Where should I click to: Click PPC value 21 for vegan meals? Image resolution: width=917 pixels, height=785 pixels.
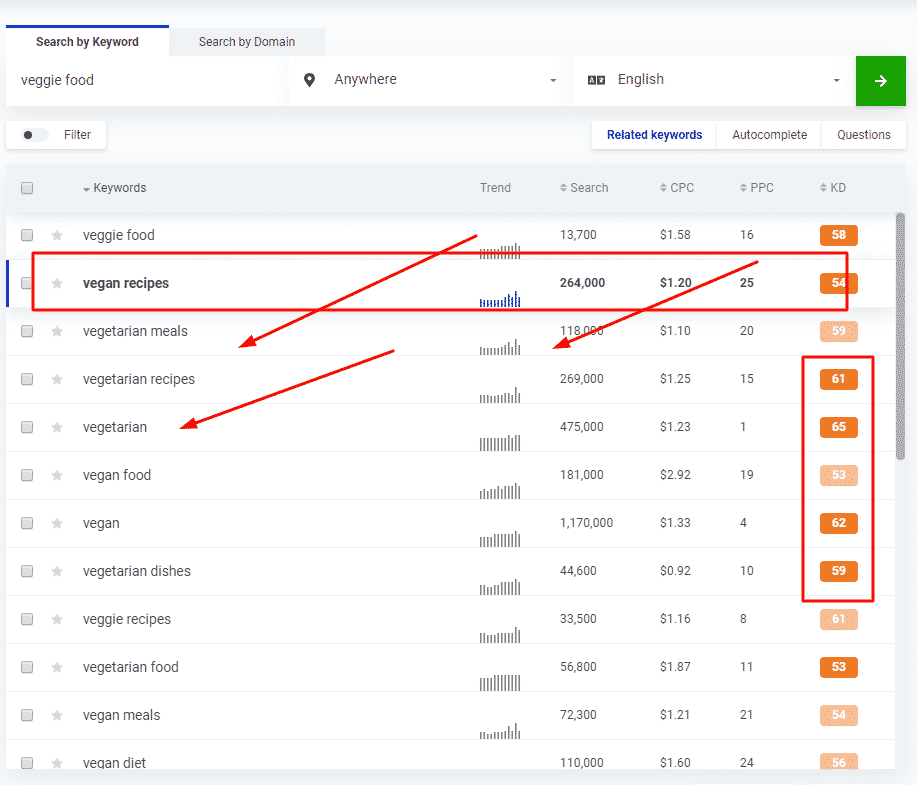coord(746,715)
